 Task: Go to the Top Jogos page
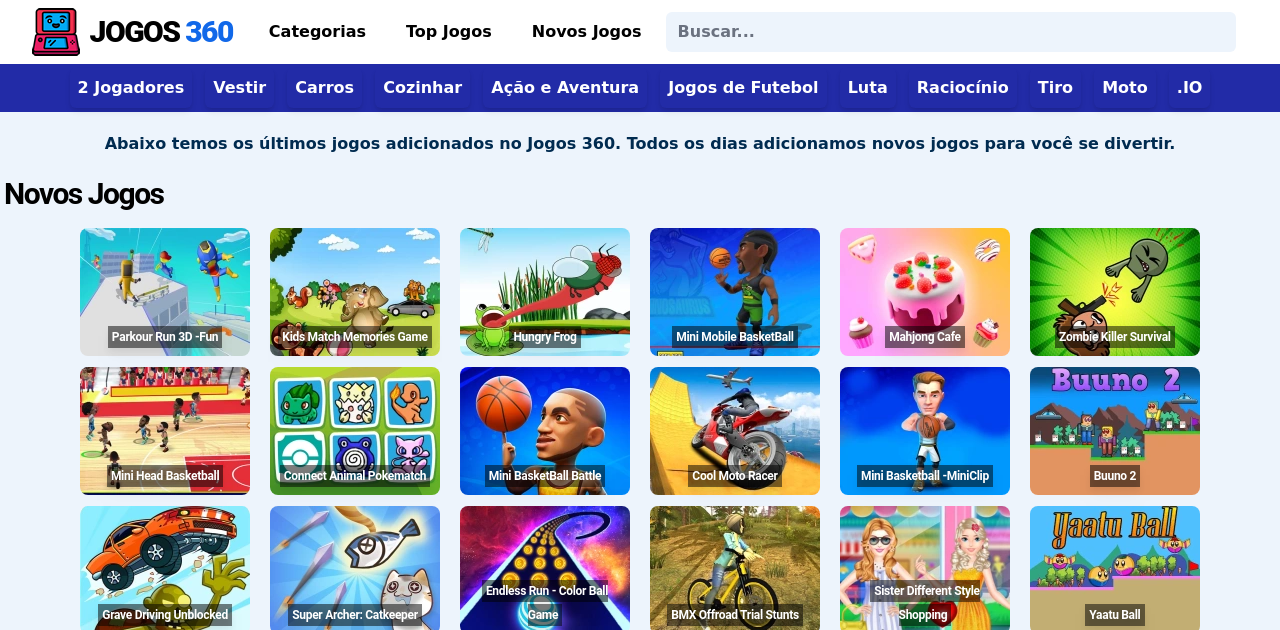coord(449,32)
